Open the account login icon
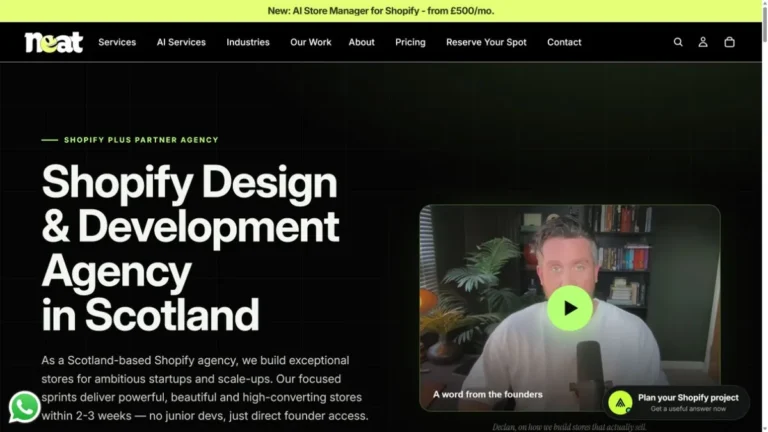Screen dimensions: 768x432 (703, 42)
